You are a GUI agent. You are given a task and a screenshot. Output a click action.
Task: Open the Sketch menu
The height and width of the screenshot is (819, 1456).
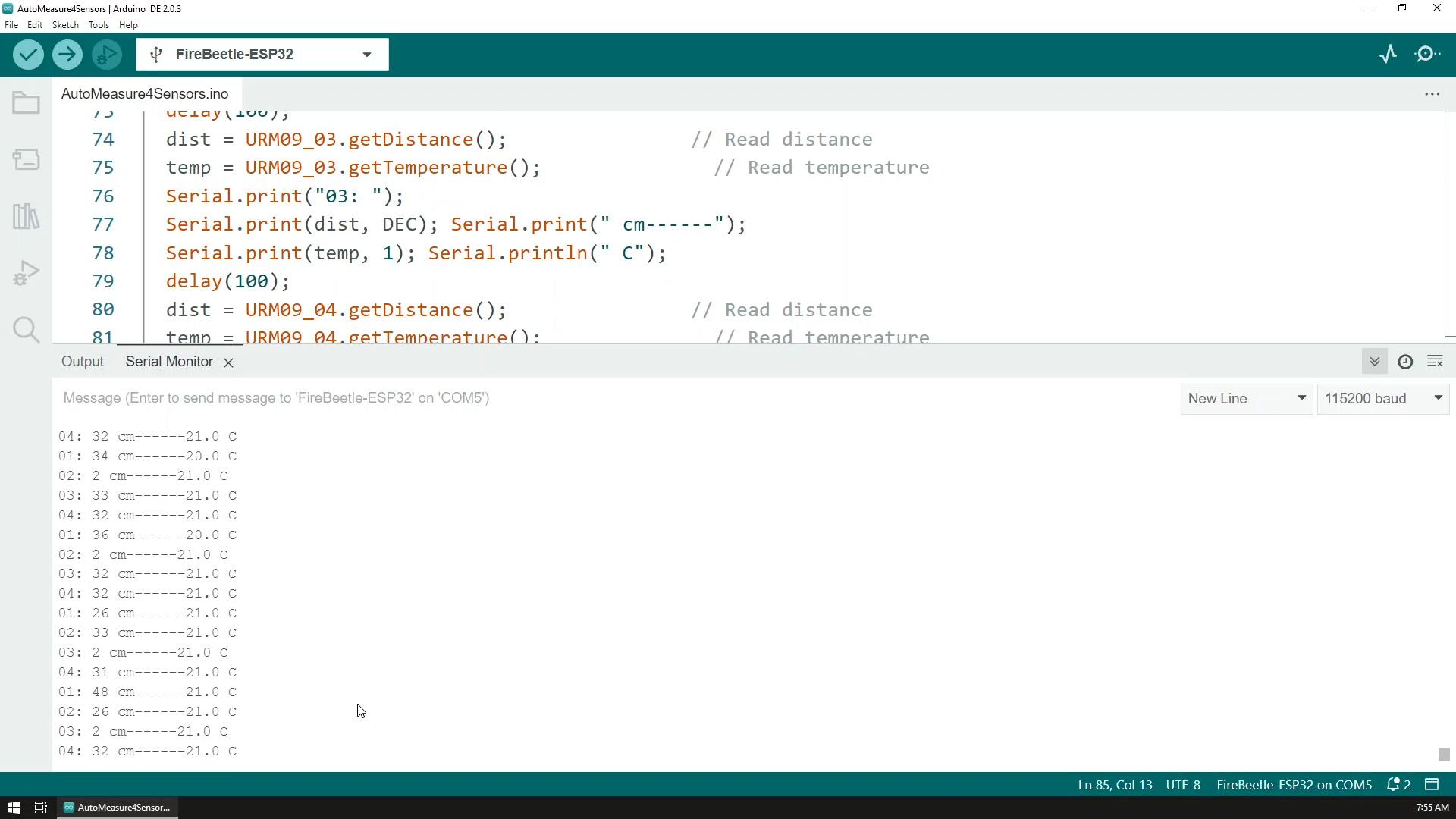pos(65,25)
